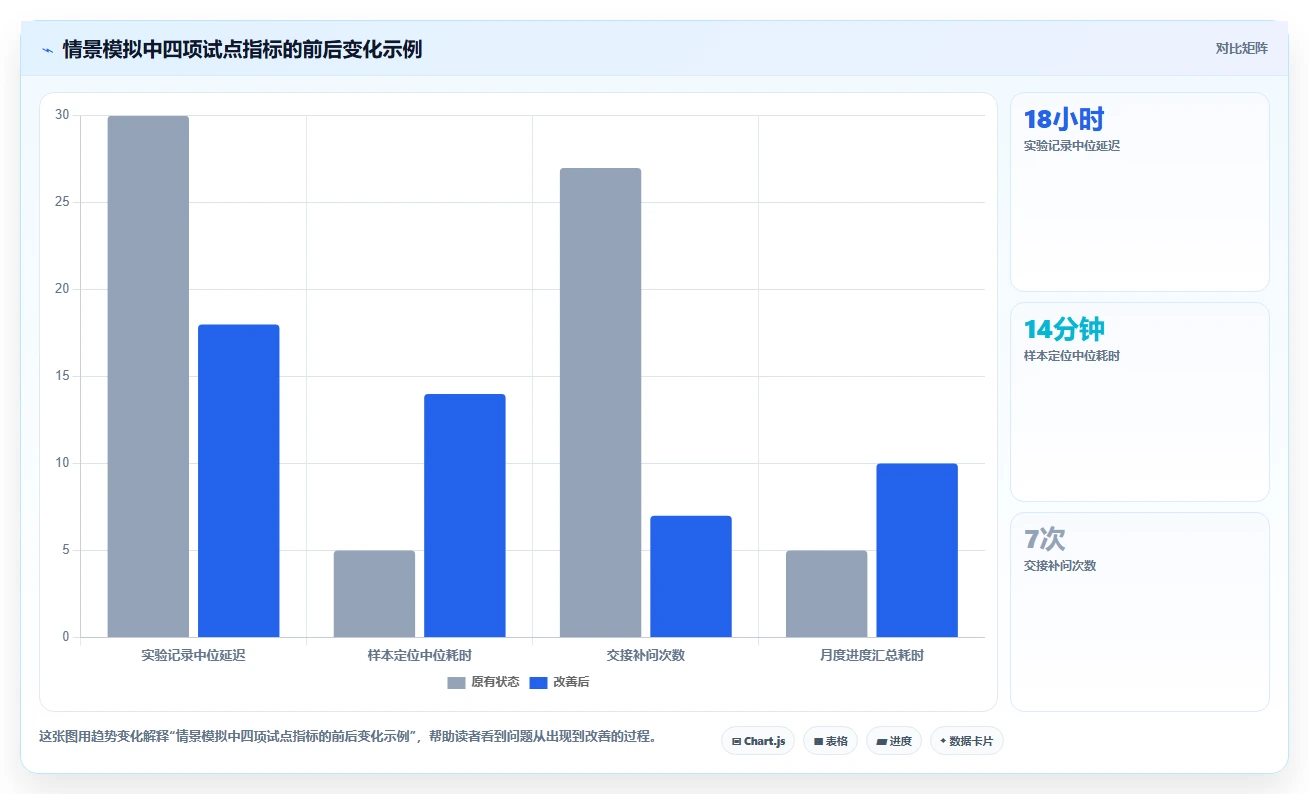Select the 数据卡片 chip
Image resolution: width=1309 pixels, height=794 pixels.
coord(967,741)
